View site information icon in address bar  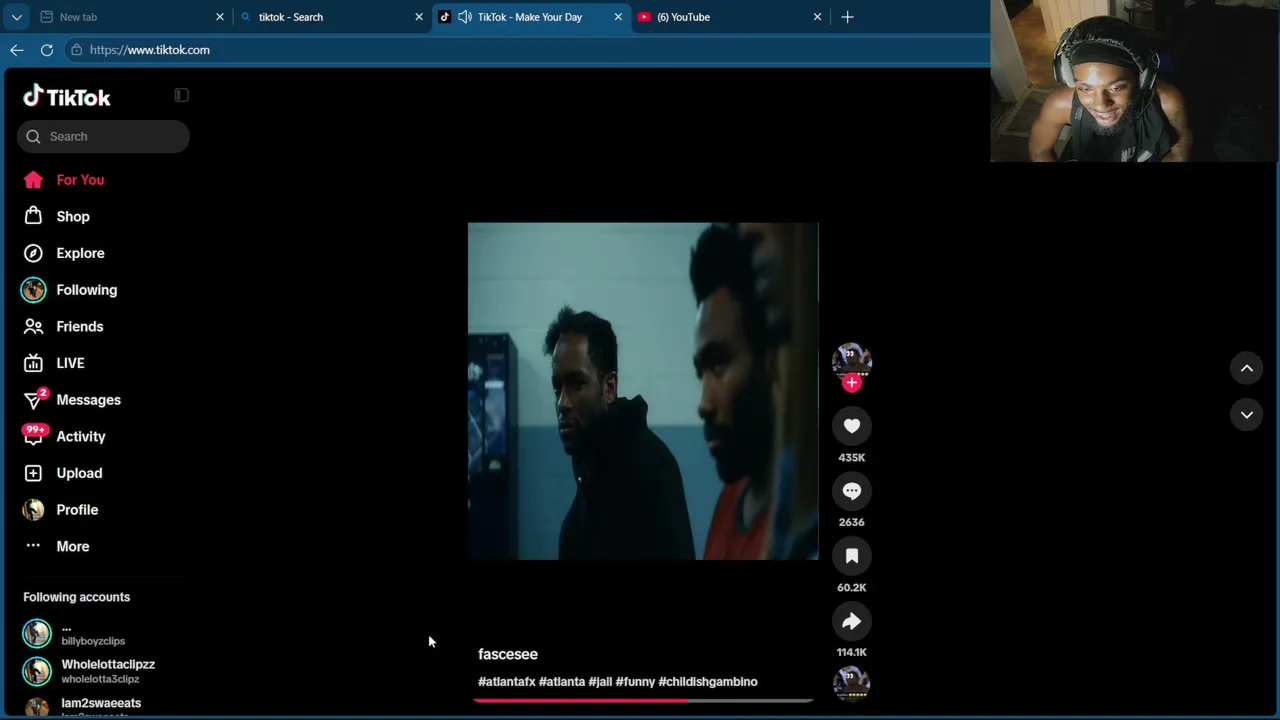coord(76,50)
